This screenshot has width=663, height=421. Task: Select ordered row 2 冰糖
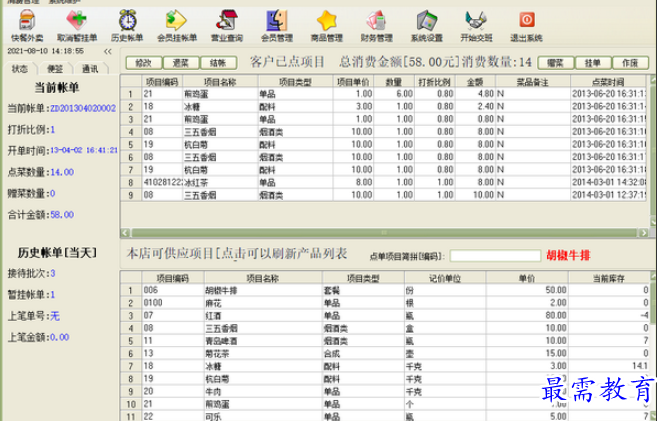(384, 107)
